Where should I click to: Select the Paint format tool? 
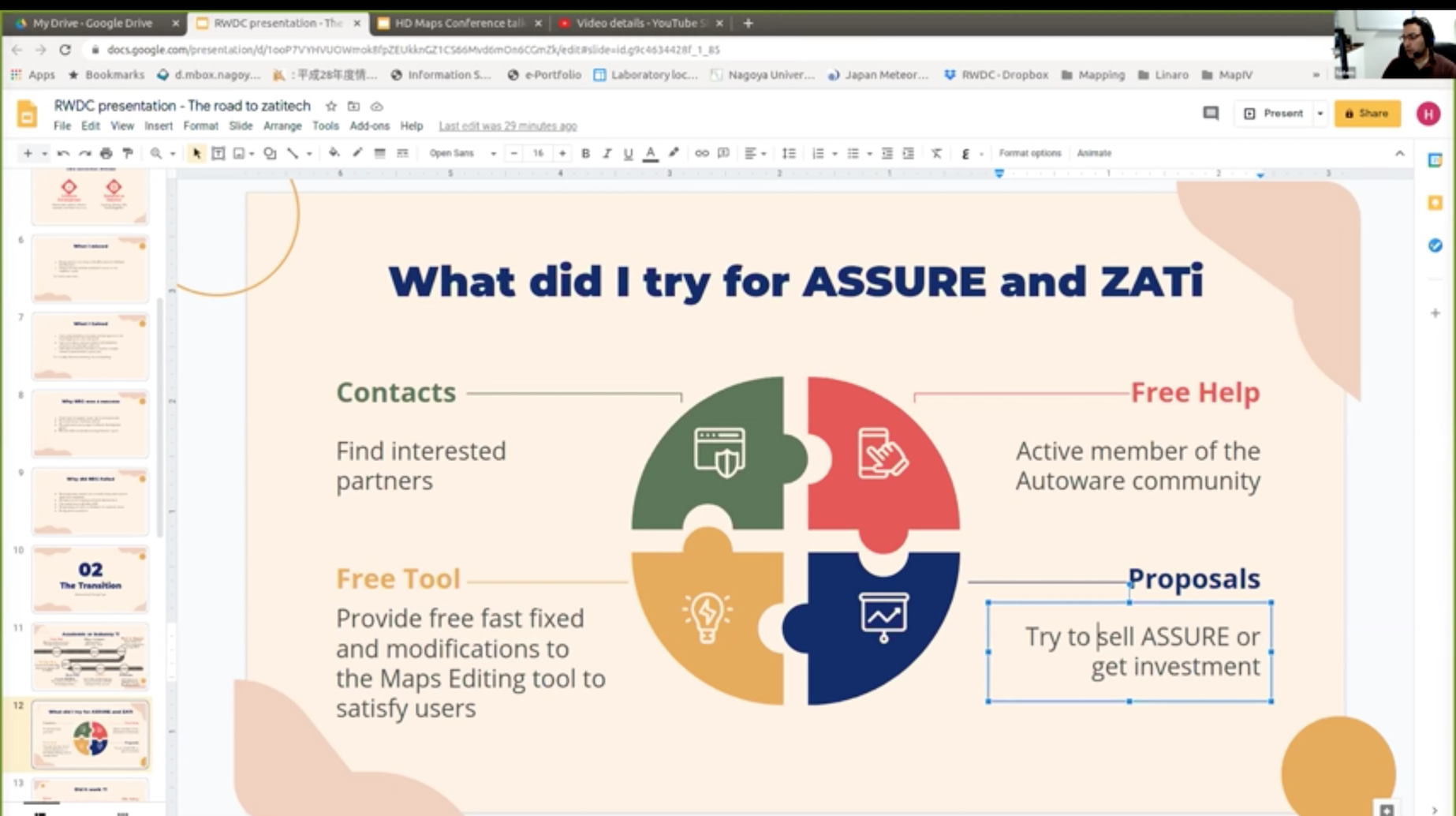(x=127, y=153)
